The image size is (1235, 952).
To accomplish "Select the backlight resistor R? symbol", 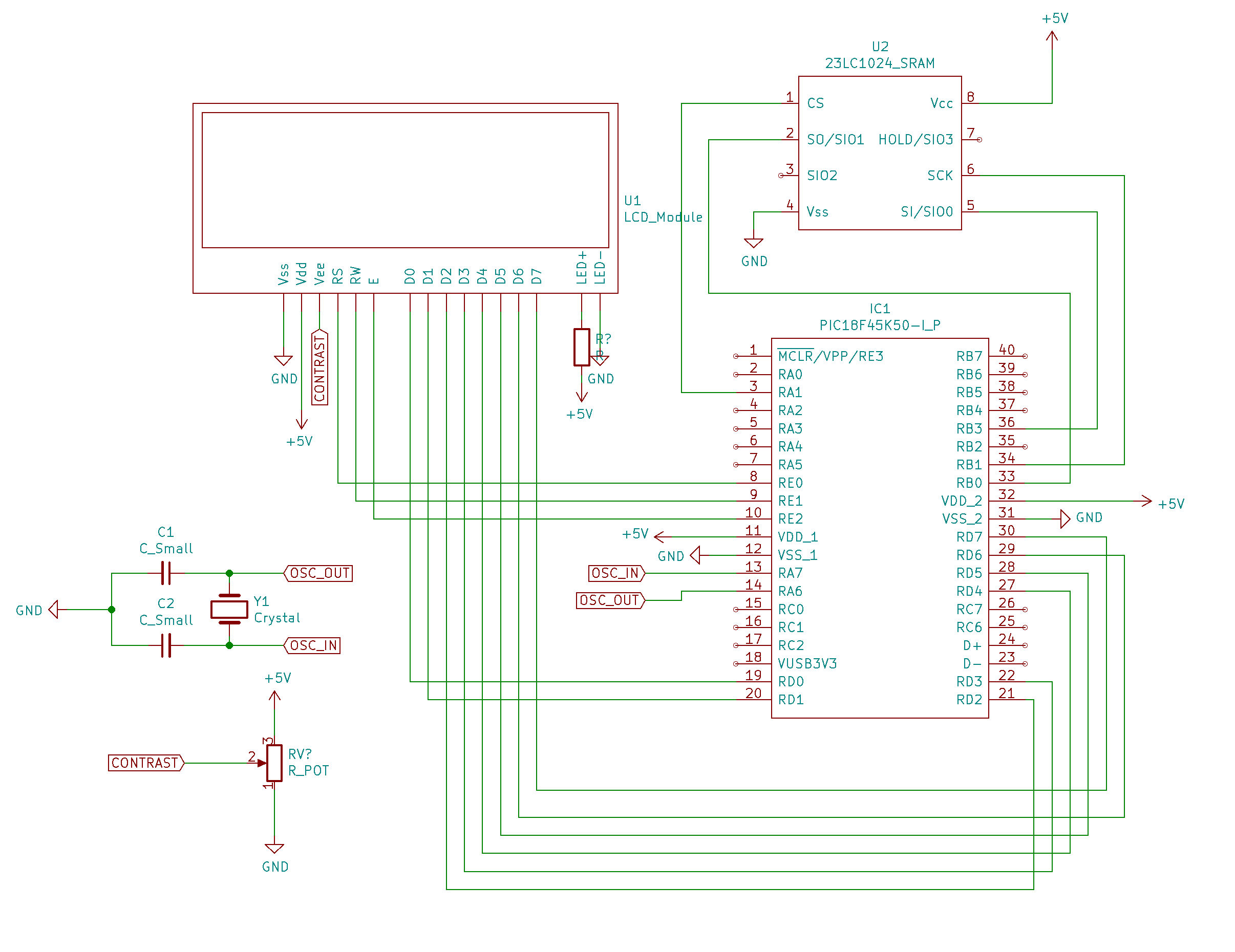I will [x=581, y=347].
